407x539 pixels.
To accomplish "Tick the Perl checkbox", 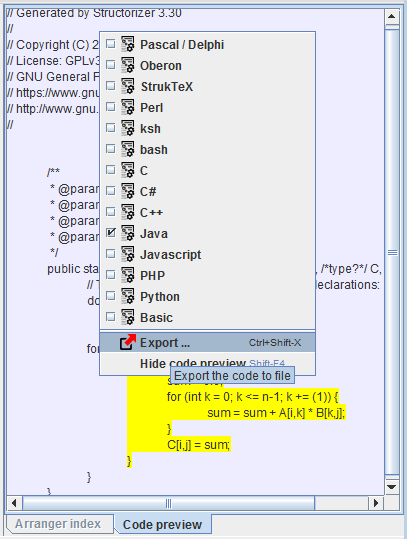I will point(111,107).
